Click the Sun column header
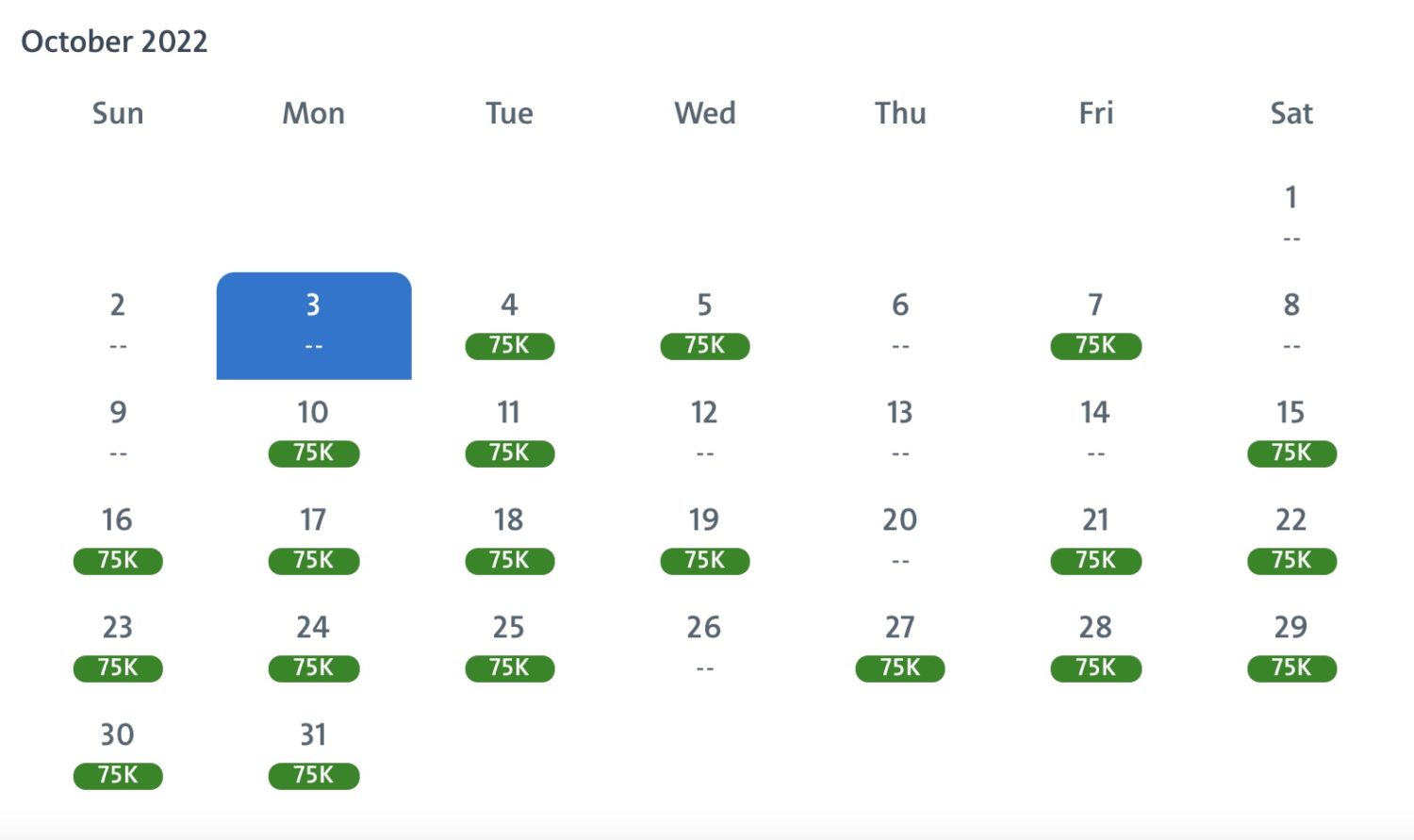Viewport: 1414px width, 840px height. coord(117,113)
